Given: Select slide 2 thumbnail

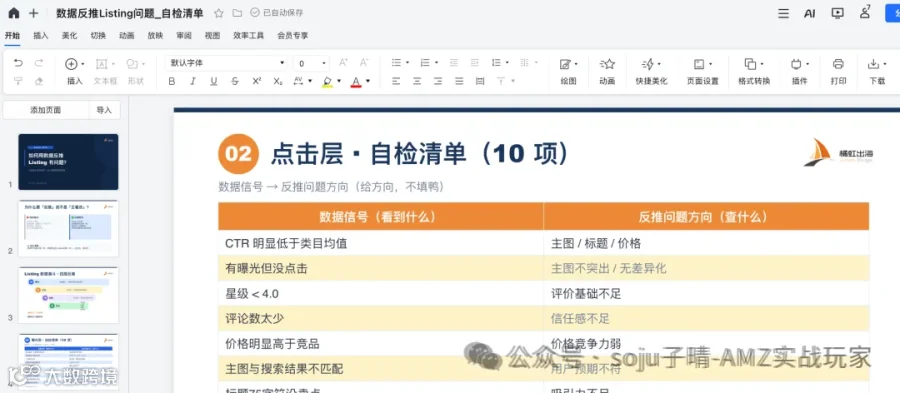Looking at the screenshot, I should (68, 228).
